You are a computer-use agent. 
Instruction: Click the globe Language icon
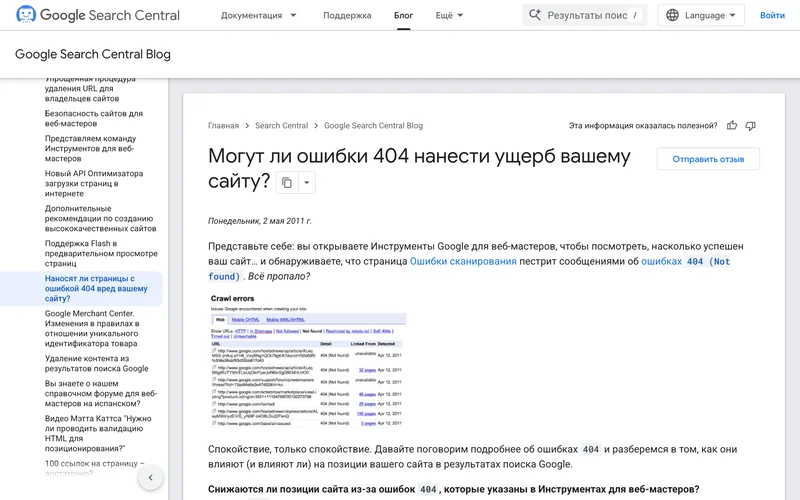point(672,15)
